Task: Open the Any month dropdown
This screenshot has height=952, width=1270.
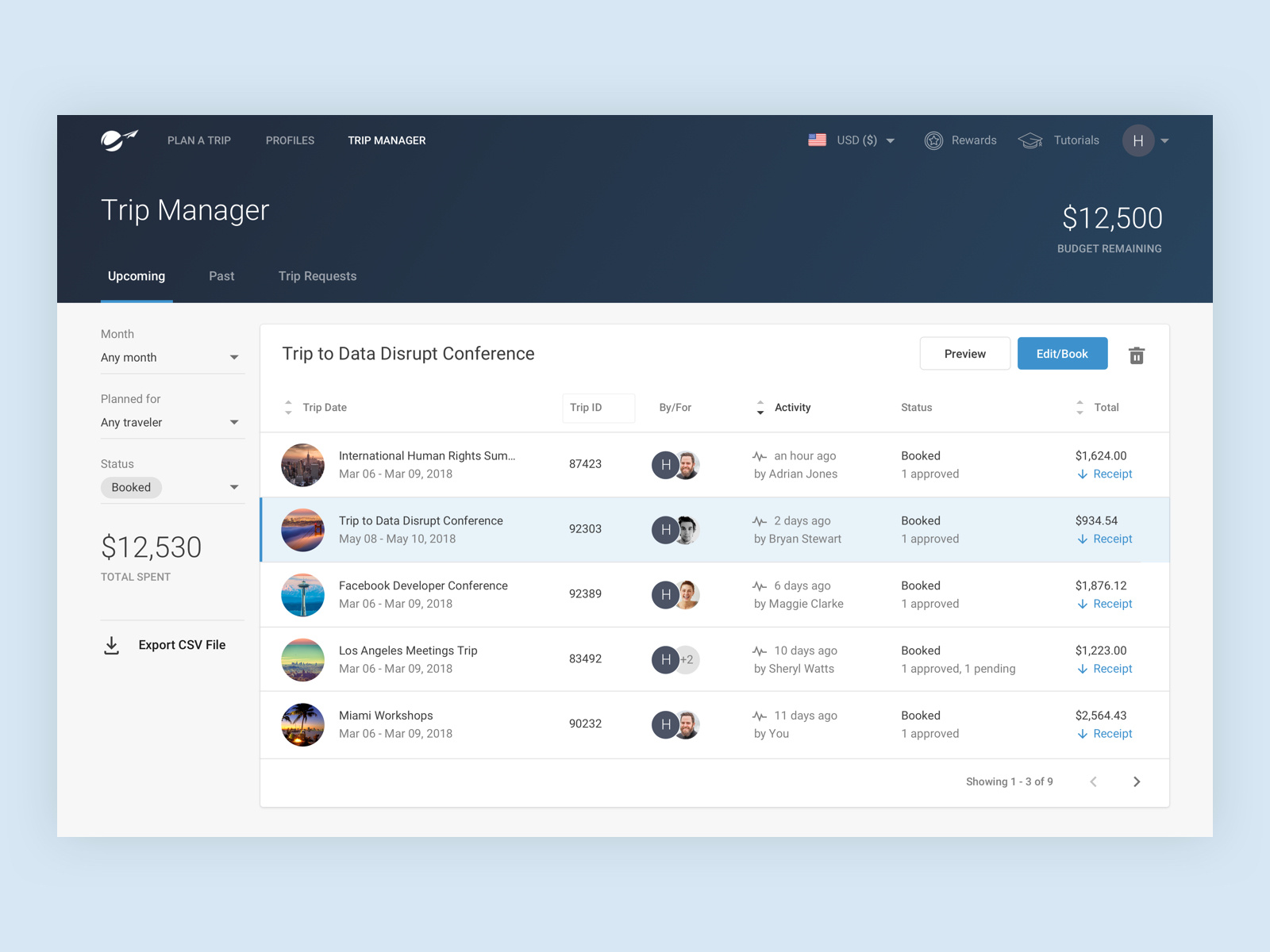Action: [x=234, y=357]
